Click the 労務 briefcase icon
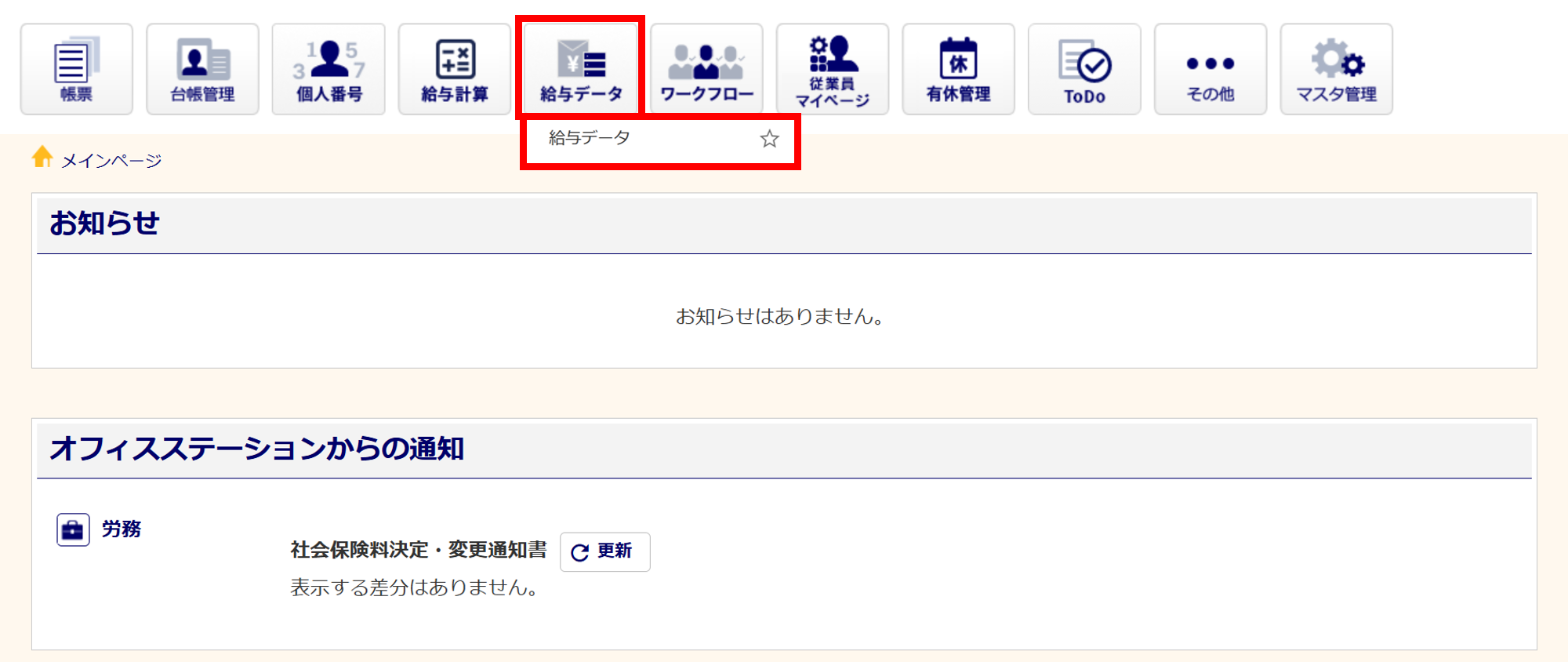Viewport: 1568px width, 662px height. pyautogui.click(x=73, y=529)
